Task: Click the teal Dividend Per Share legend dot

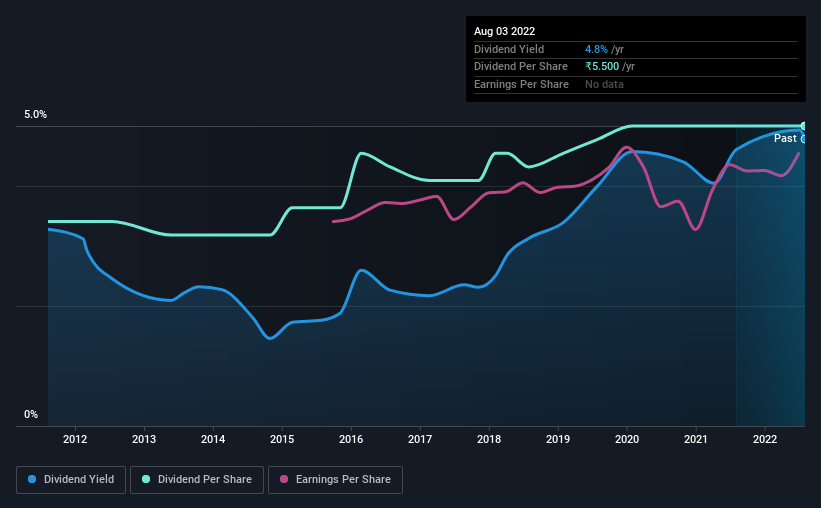Action: coord(146,479)
